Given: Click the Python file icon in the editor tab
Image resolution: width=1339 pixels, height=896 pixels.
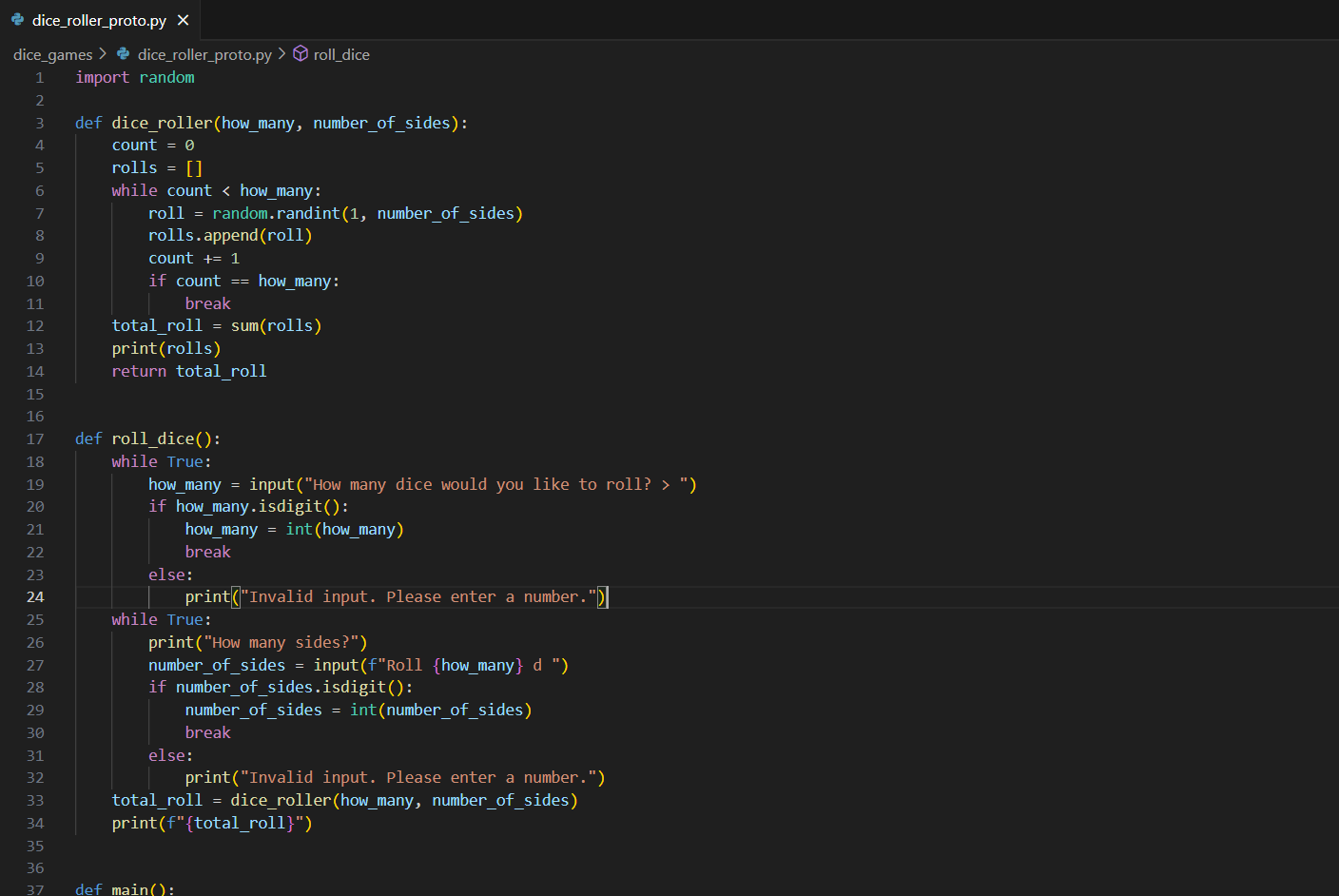Looking at the screenshot, I should click(17, 20).
